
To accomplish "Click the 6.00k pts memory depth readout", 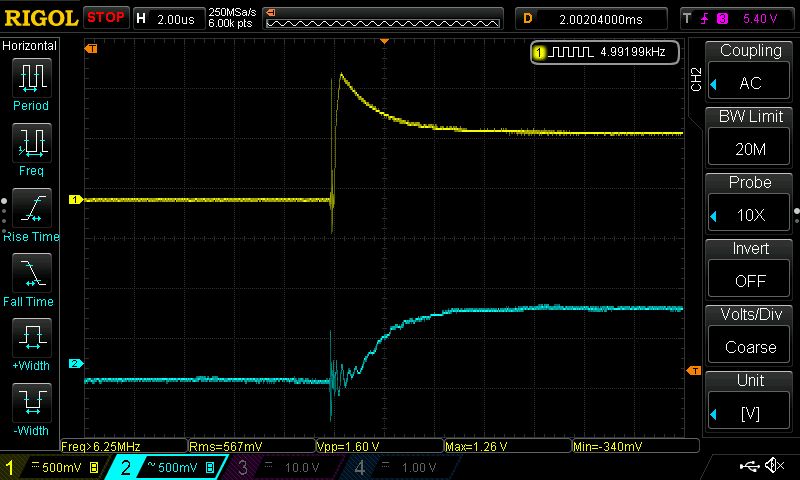I will tap(230, 23).
